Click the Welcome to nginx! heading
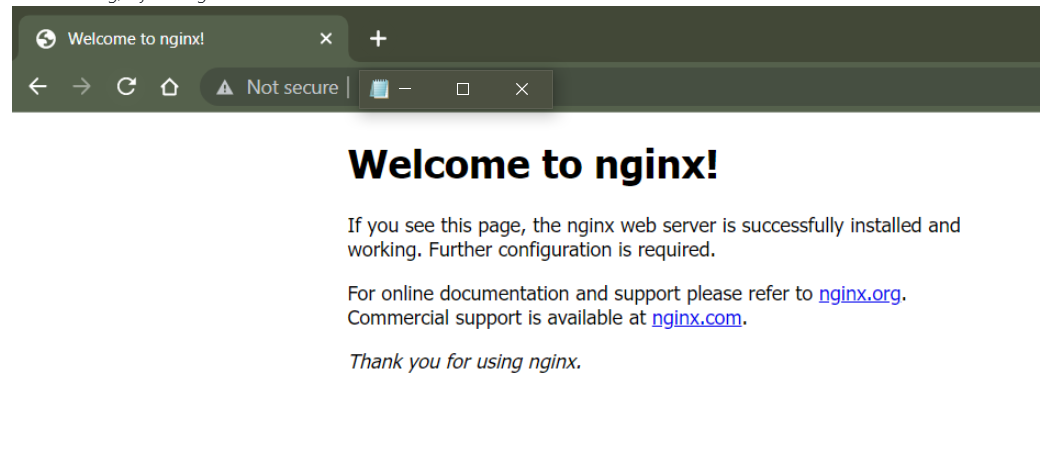This screenshot has height=454, width=1051. coord(533,164)
